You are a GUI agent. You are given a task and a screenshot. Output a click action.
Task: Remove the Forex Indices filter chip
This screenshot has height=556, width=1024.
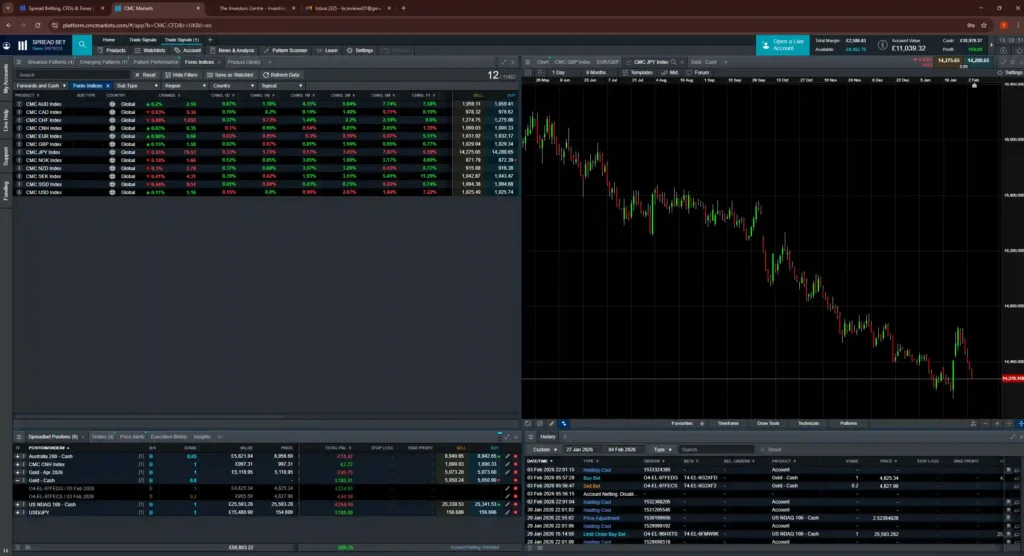(108, 86)
